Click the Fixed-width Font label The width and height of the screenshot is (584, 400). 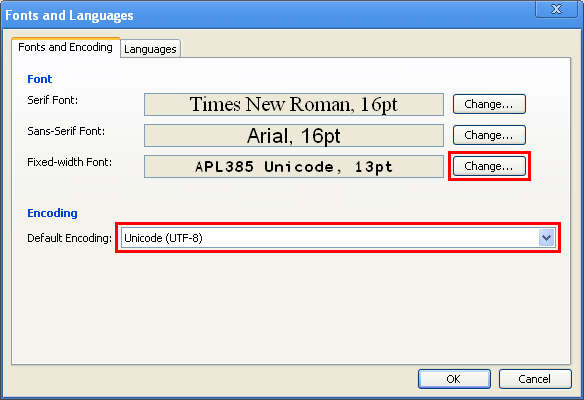[69, 162]
